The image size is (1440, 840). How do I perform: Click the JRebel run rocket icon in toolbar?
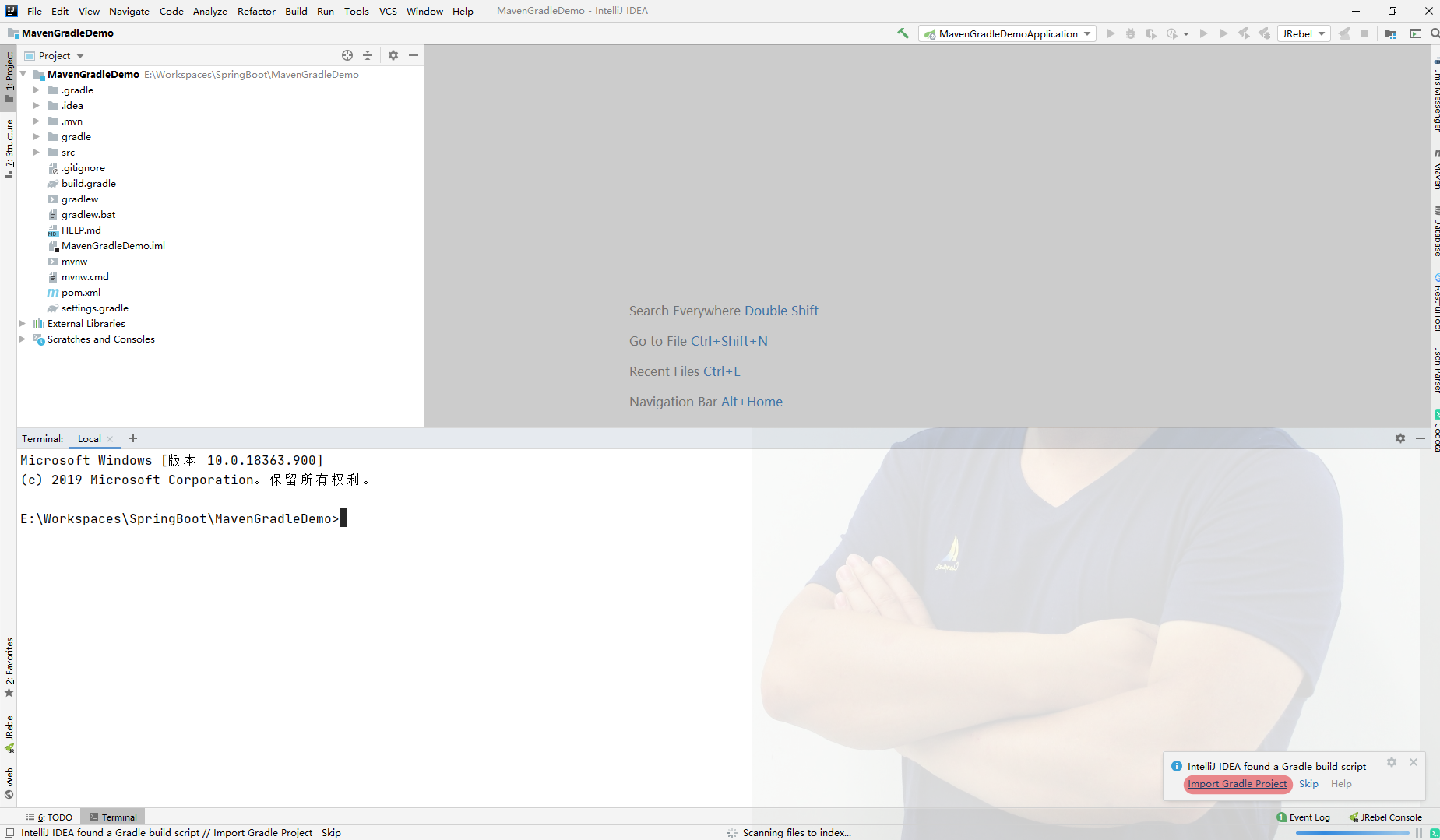(x=1244, y=33)
